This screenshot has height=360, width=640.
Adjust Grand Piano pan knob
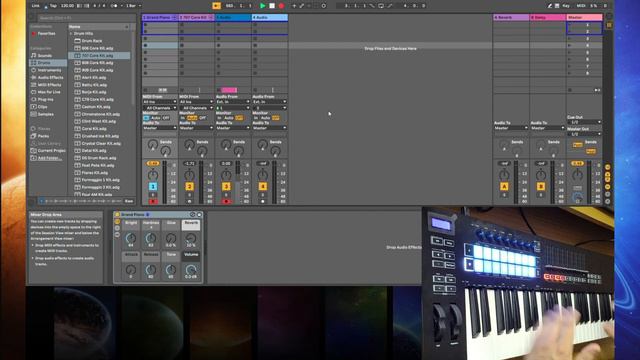153,175
